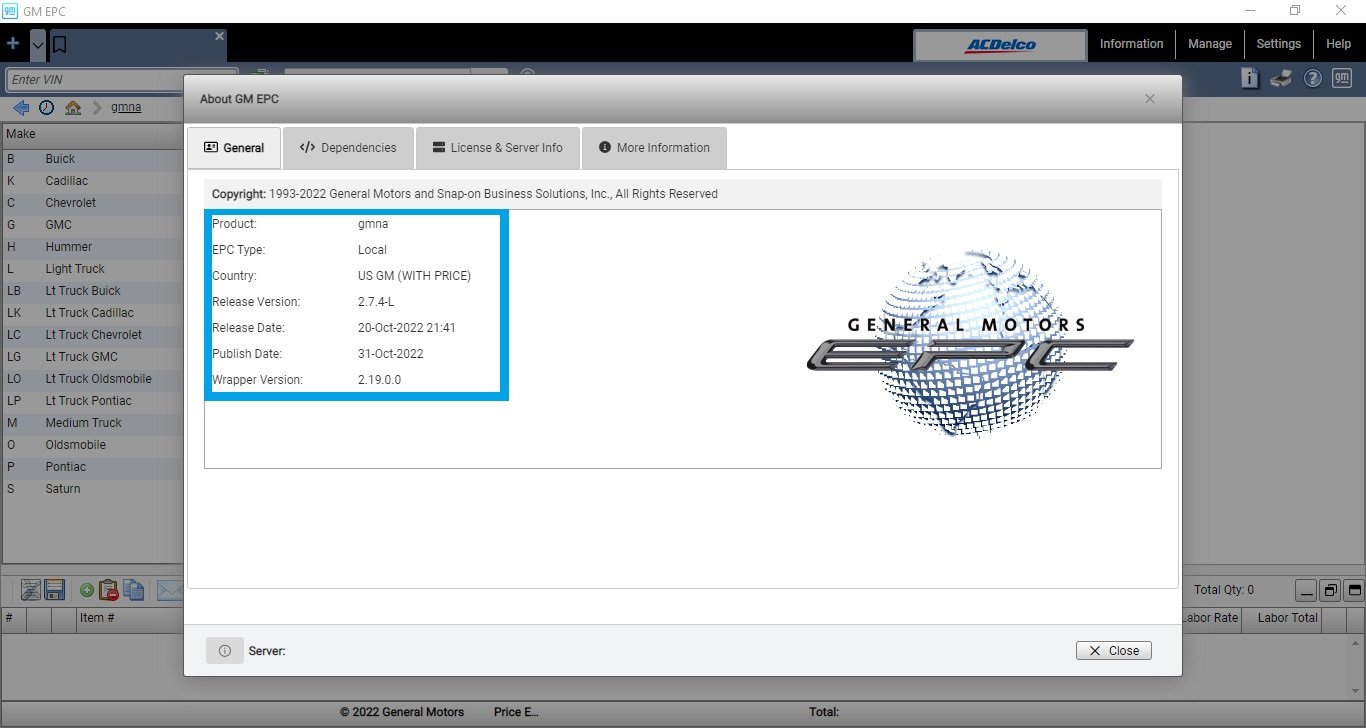Select Lt Truck GMC make
This screenshot has width=1366, height=728.
point(93,357)
